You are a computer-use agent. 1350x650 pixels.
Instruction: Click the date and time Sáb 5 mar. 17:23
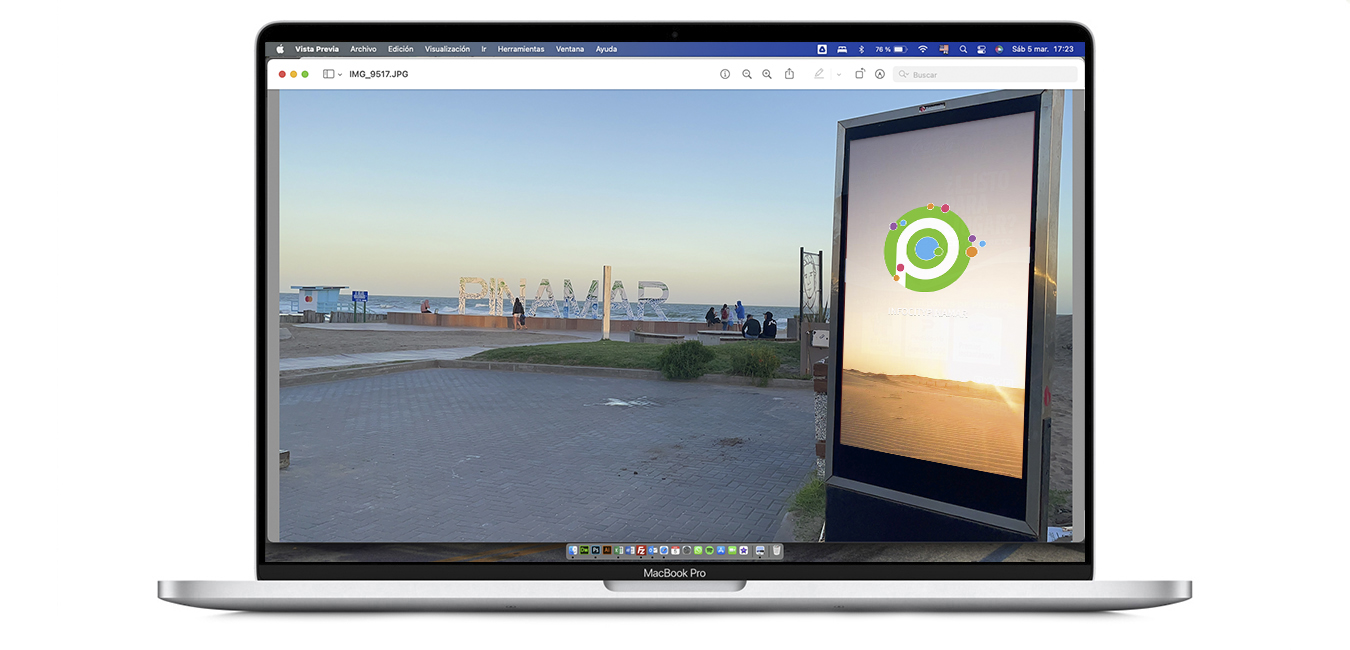(x=1043, y=49)
